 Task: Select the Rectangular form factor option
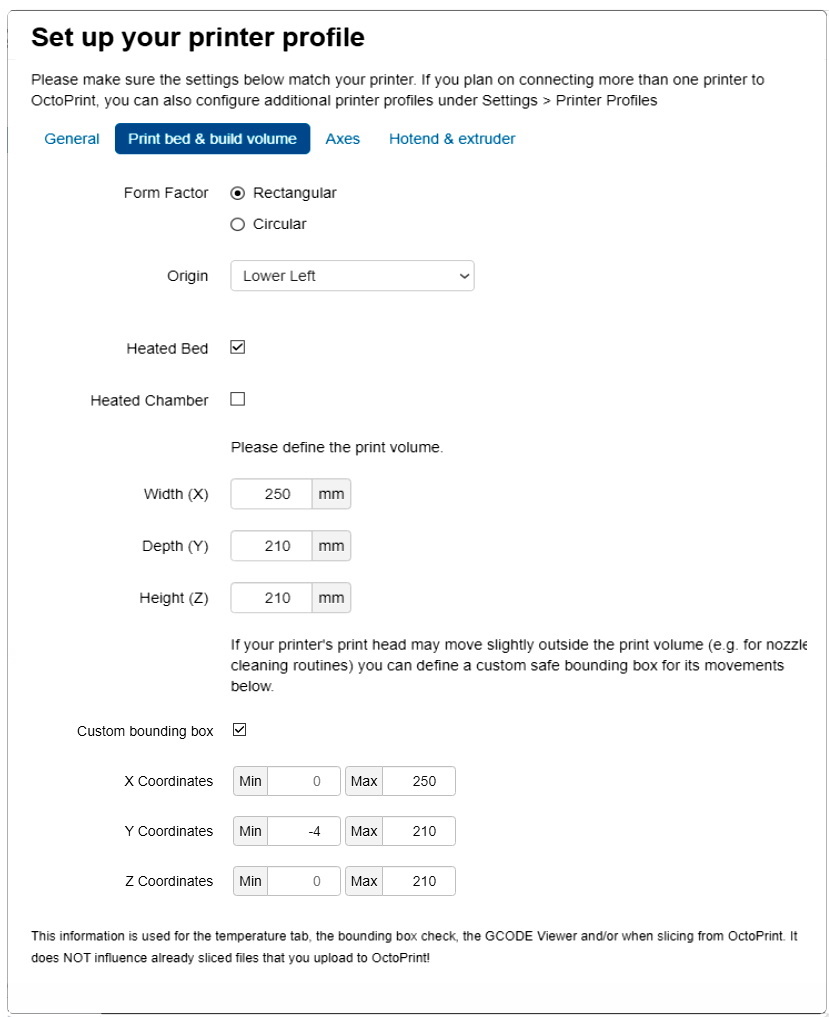click(238, 193)
